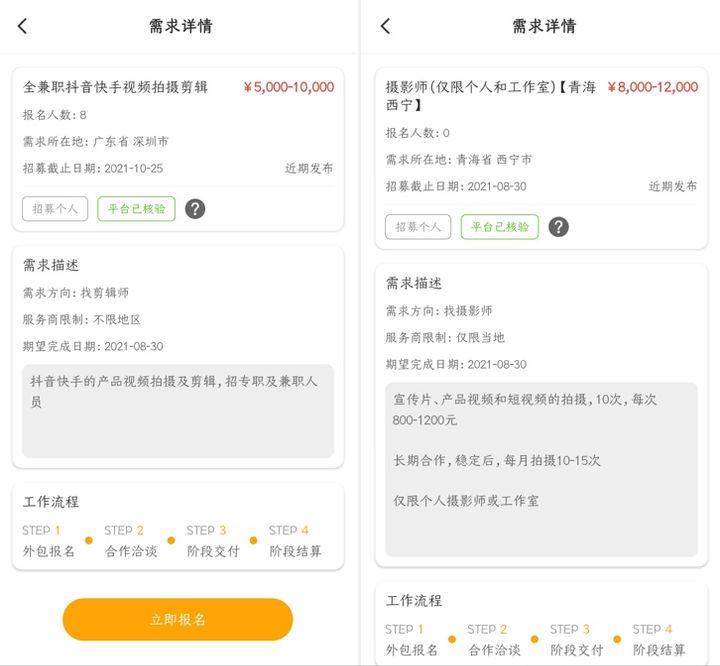Tap STEP 4 阶段结算 in left workflow
The height and width of the screenshot is (666, 720).
[x=295, y=541]
